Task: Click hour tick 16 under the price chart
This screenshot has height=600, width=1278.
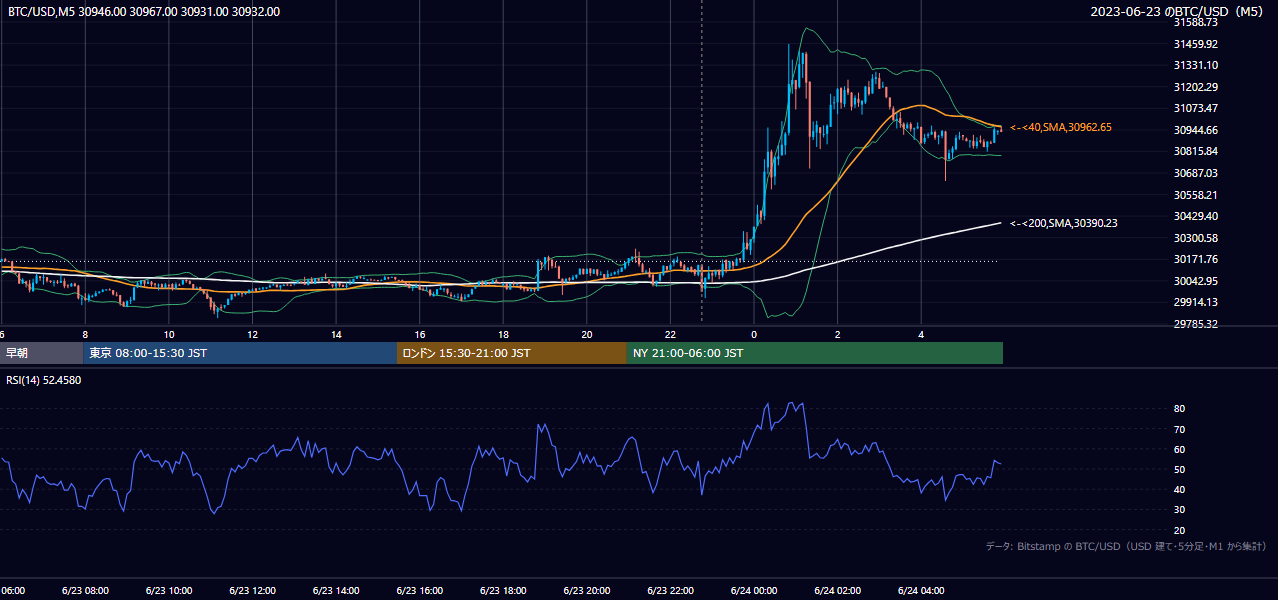Action: pos(420,334)
